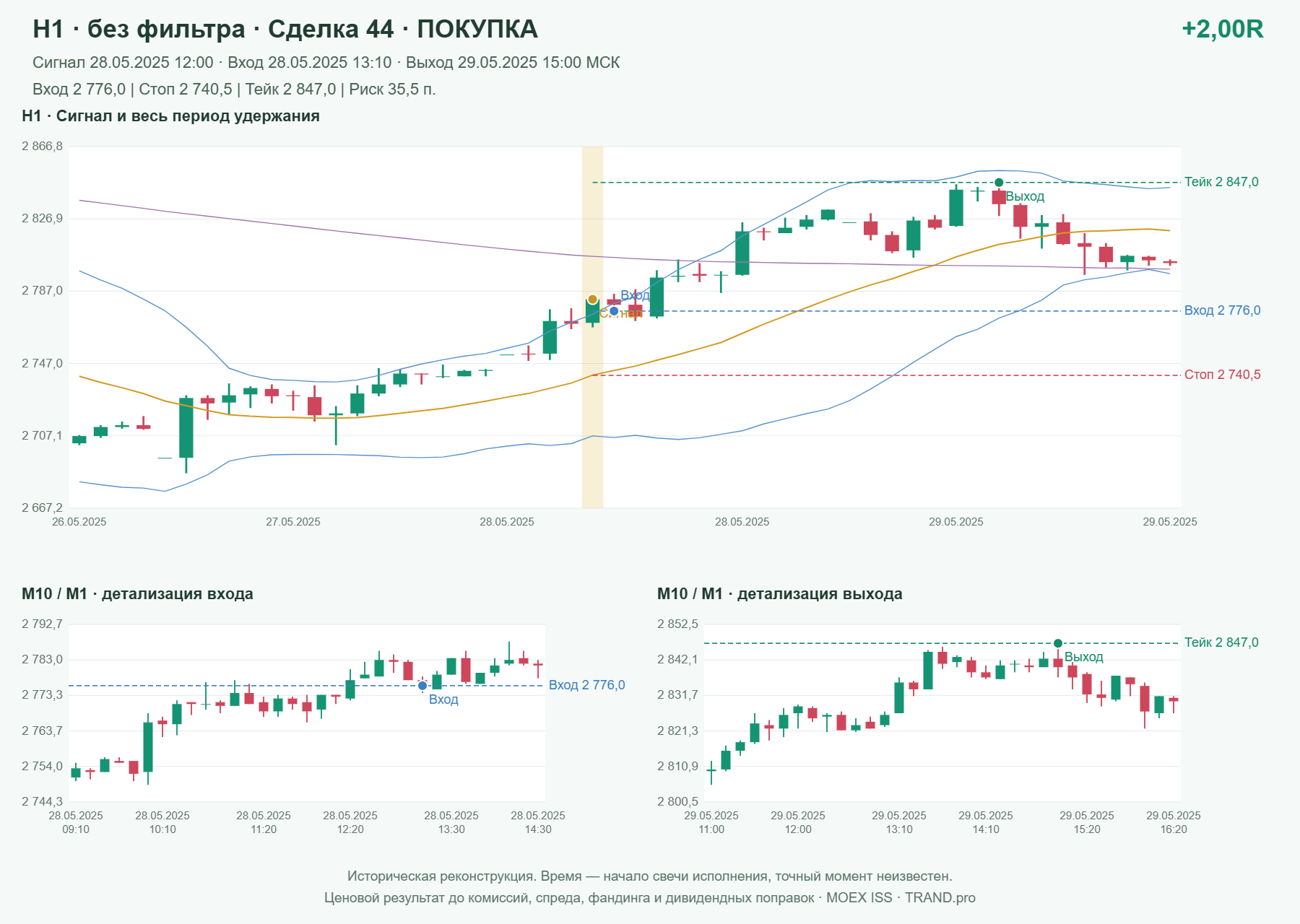Click the green exit dot in exit detail chart
1300x924 pixels.
pos(1058,643)
